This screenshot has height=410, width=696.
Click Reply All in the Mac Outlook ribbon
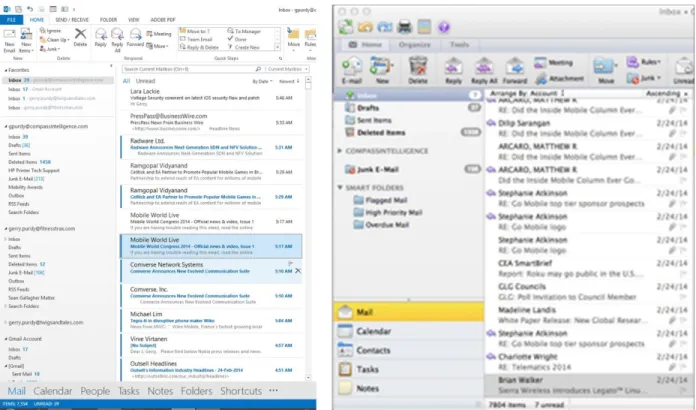click(x=484, y=70)
